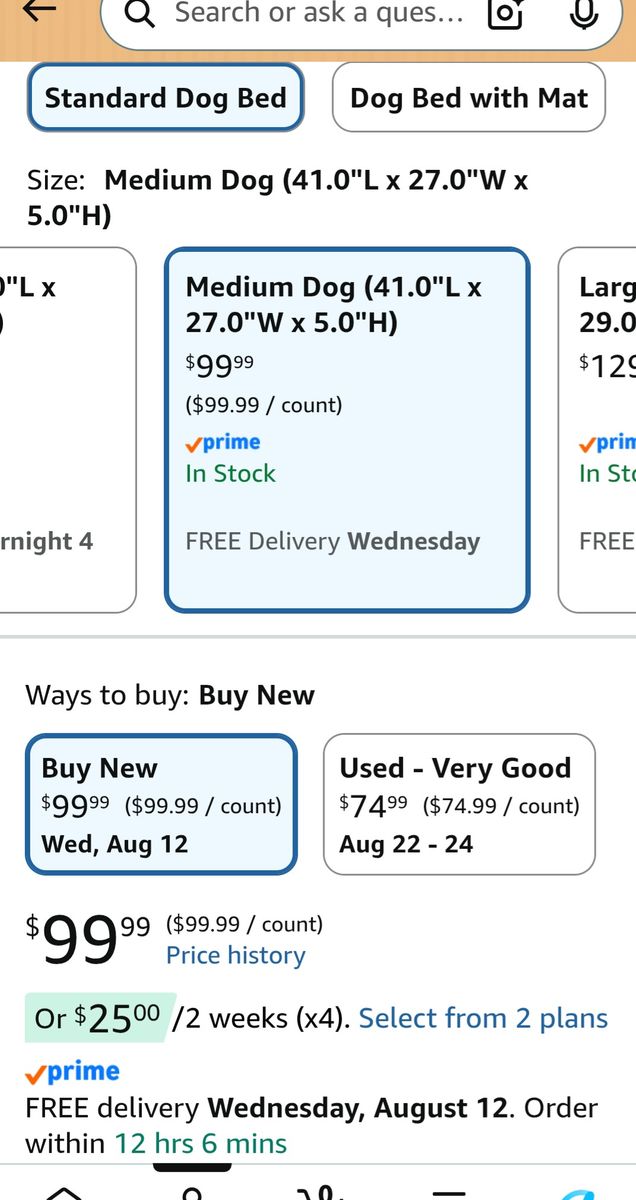Open the Select from 2 plans link
The image size is (636, 1200).
[483, 1018]
